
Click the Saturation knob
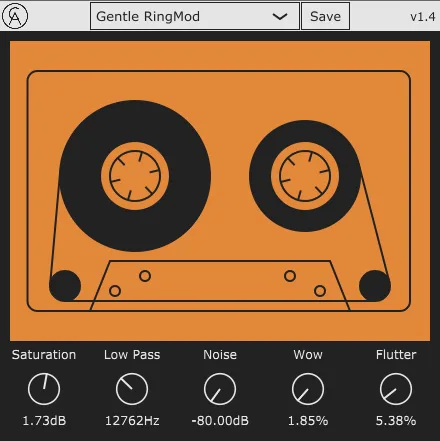tap(44, 389)
